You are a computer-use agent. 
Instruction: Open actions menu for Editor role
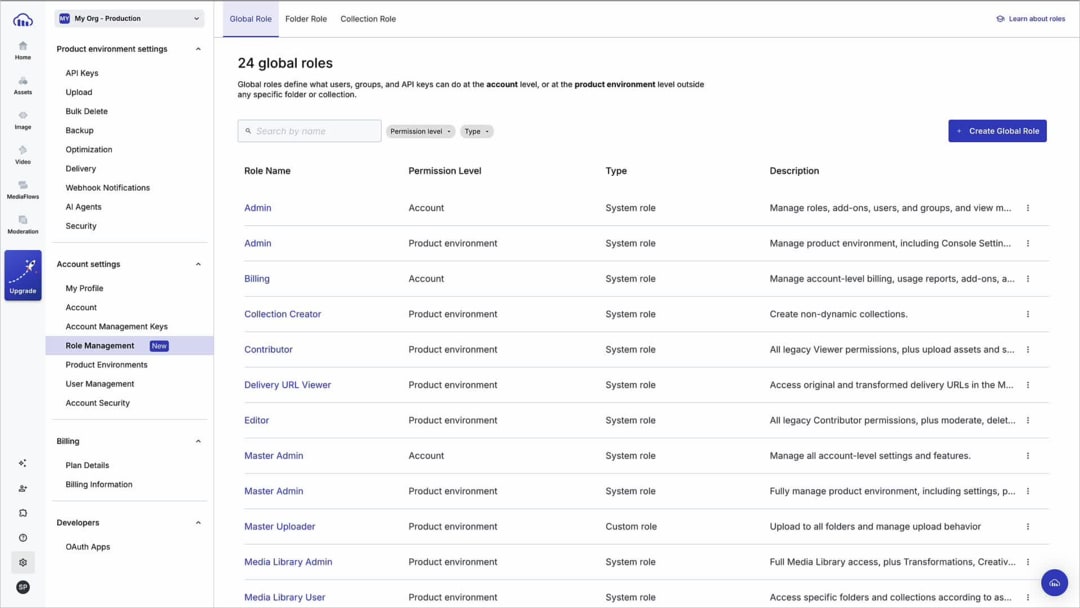coord(1028,420)
